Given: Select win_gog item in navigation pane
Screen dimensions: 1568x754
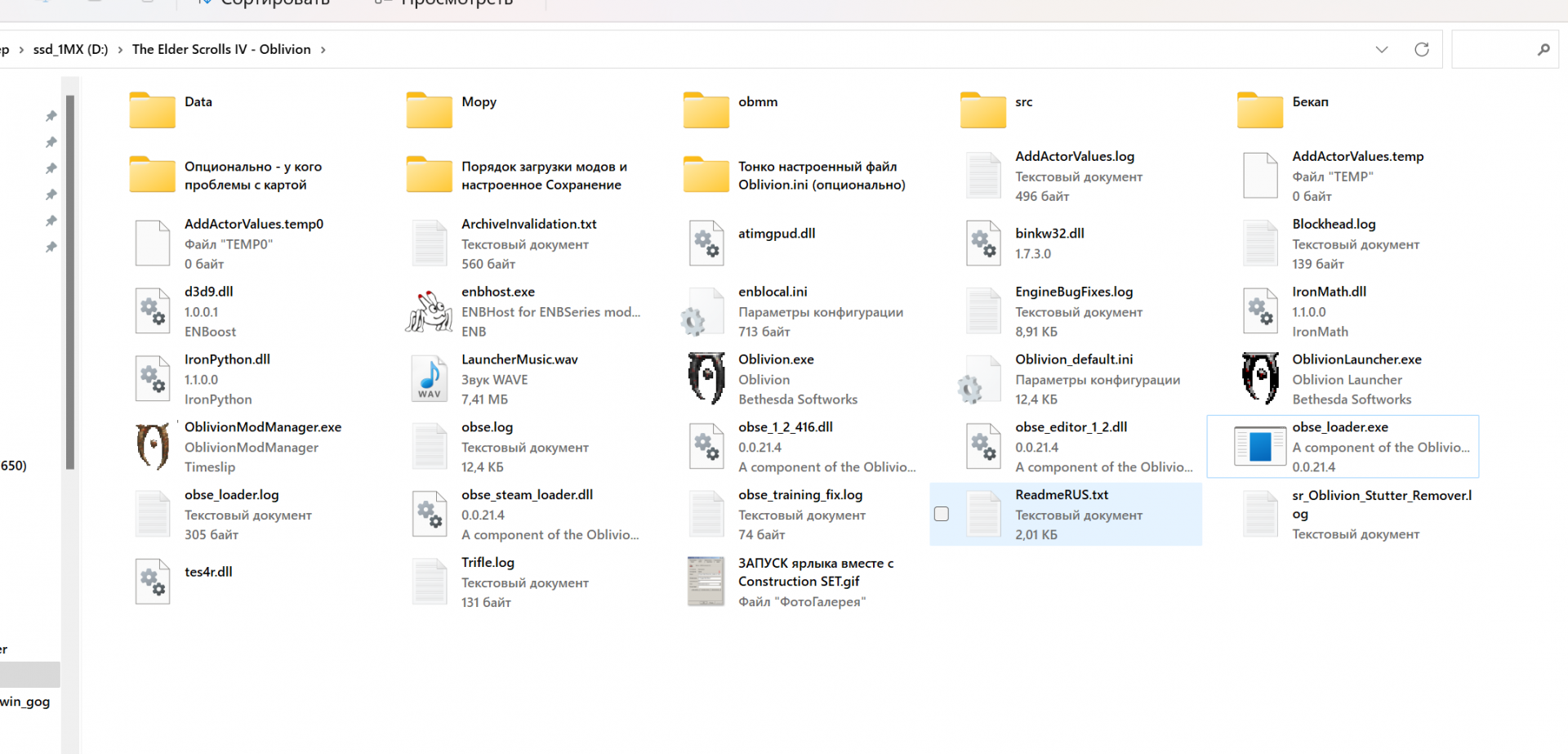Looking at the screenshot, I should (x=25, y=702).
